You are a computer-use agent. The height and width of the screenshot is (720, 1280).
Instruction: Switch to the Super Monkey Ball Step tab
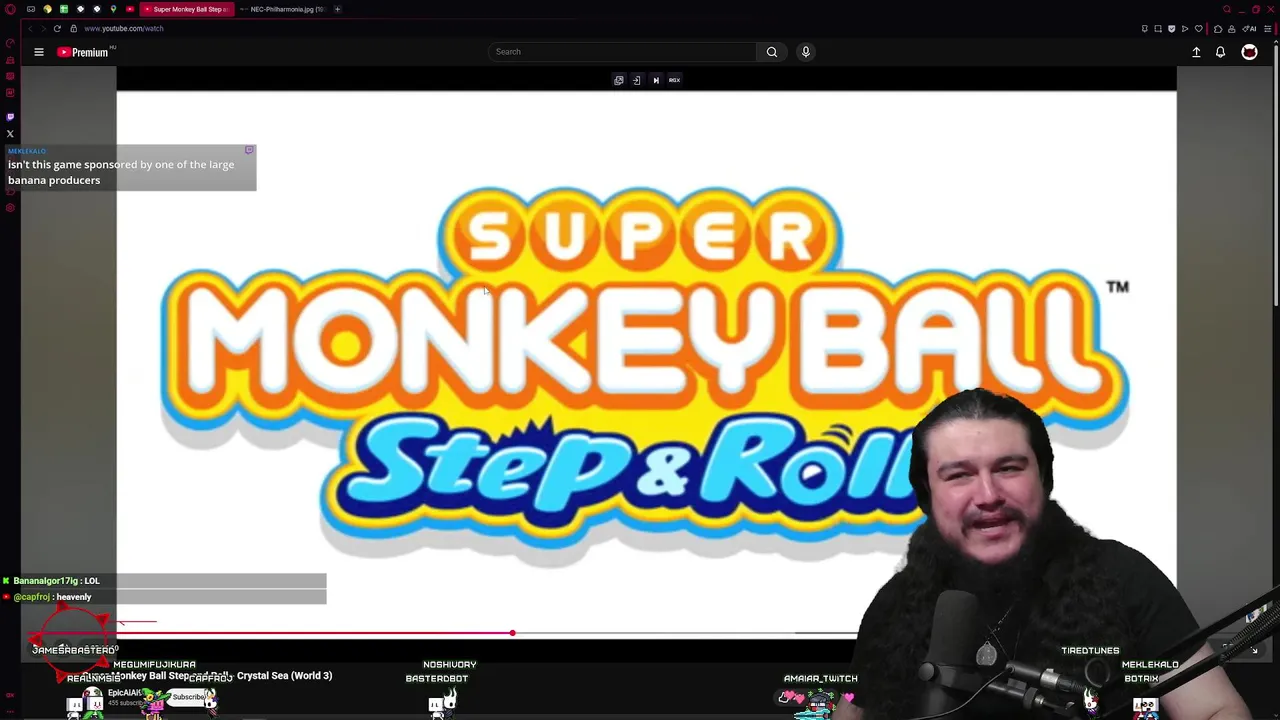[x=187, y=9]
